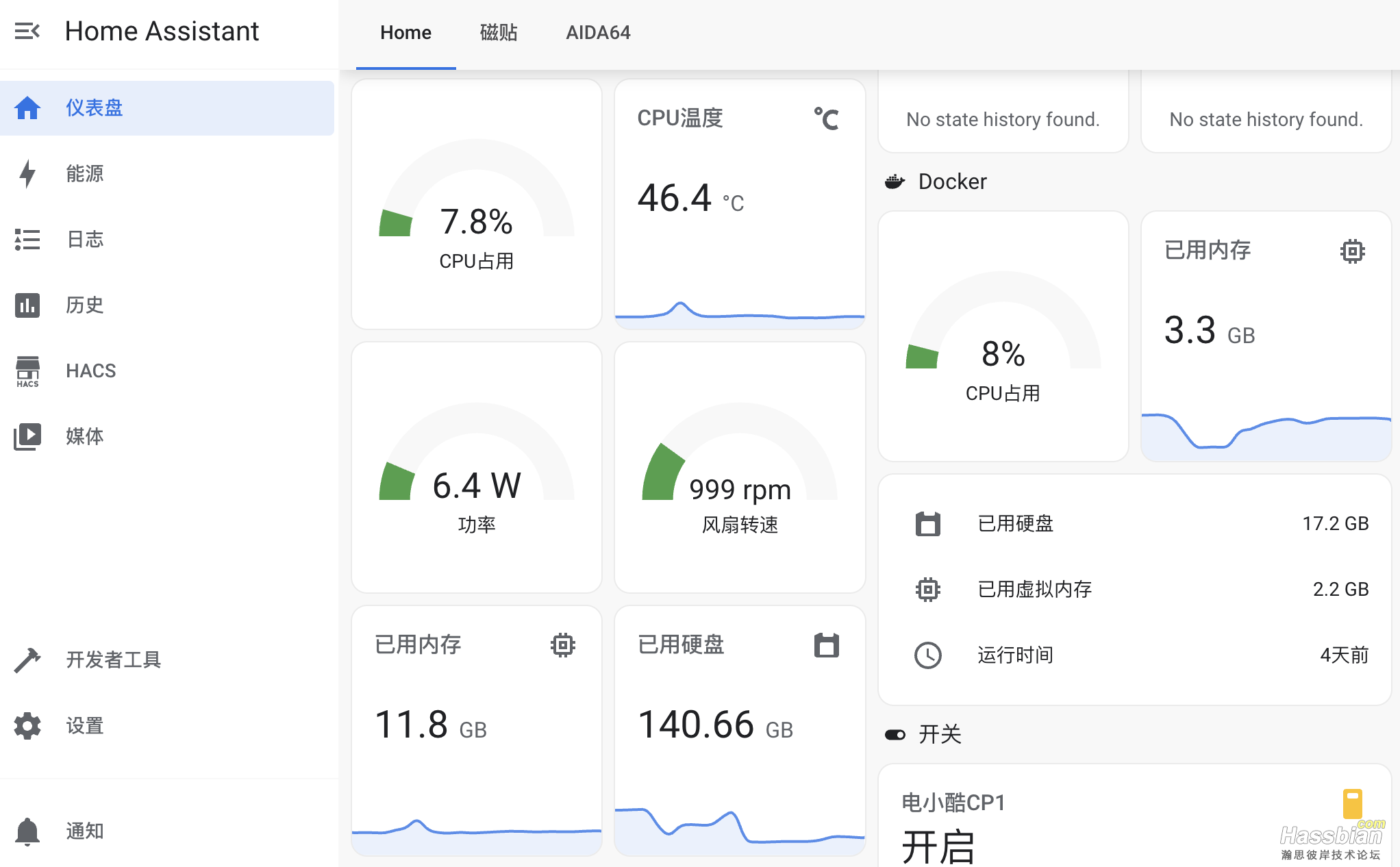Collapse the sidebar menu icon
The image size is (1400, 867).
tap(27, 32)
